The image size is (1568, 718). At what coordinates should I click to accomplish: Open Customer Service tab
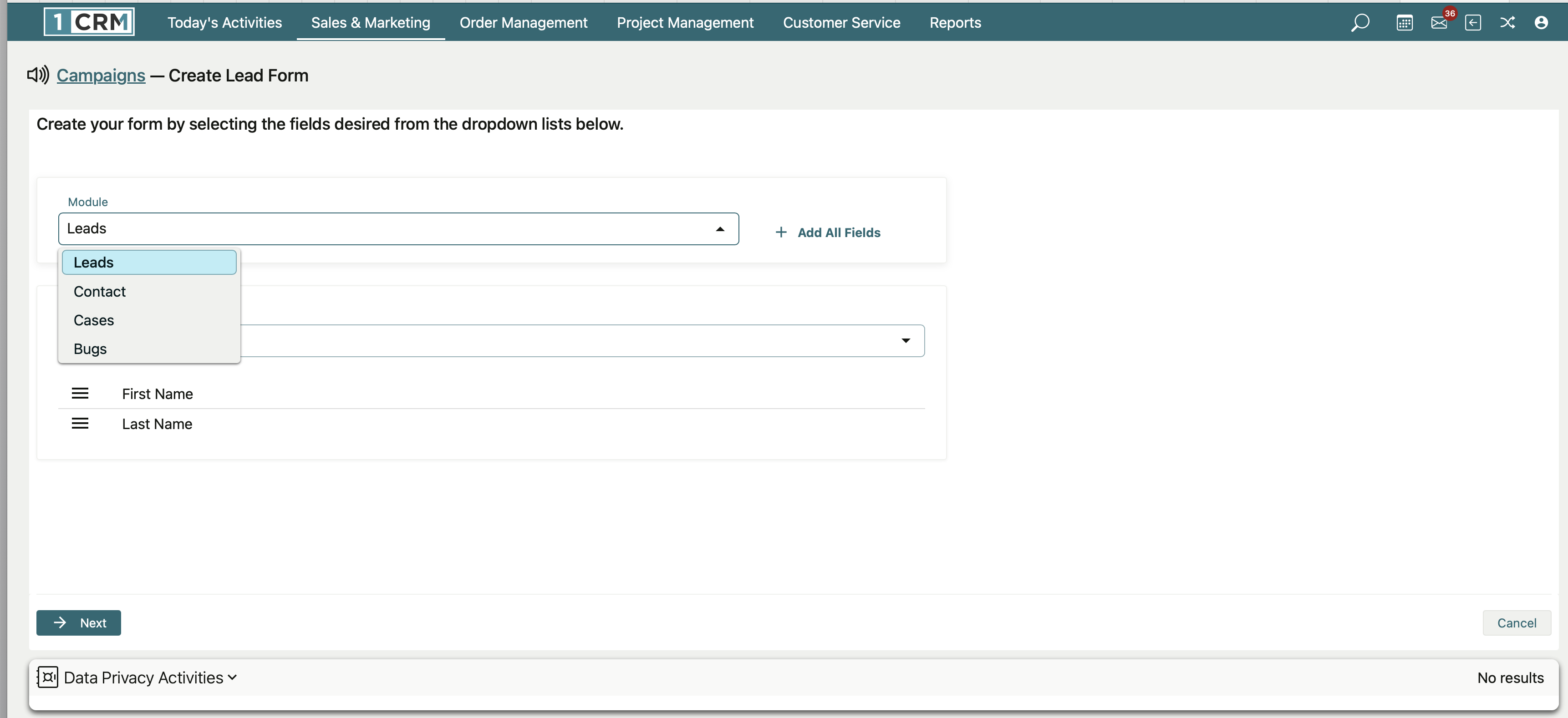pos(841,22)
